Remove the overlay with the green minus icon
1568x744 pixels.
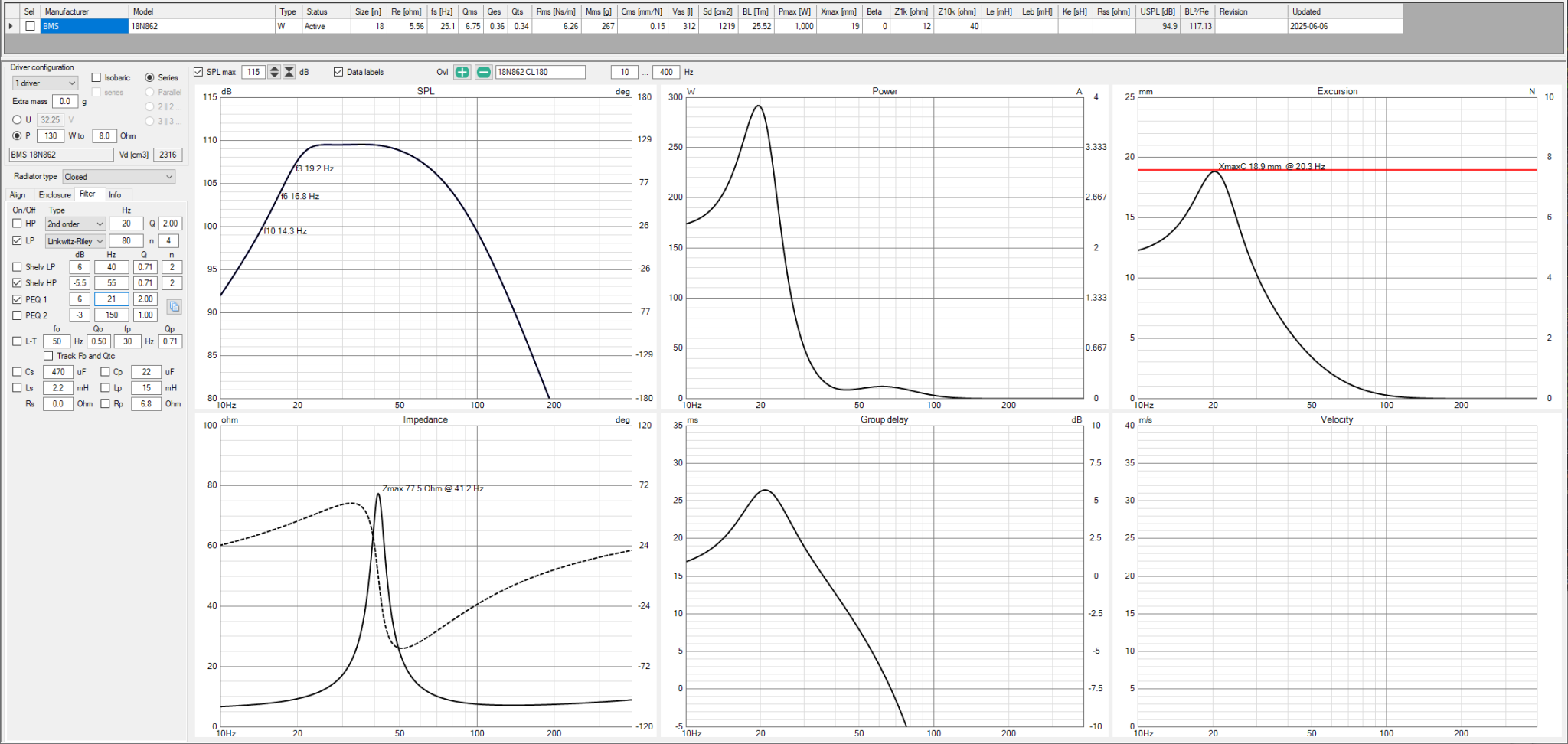(484, 72)
